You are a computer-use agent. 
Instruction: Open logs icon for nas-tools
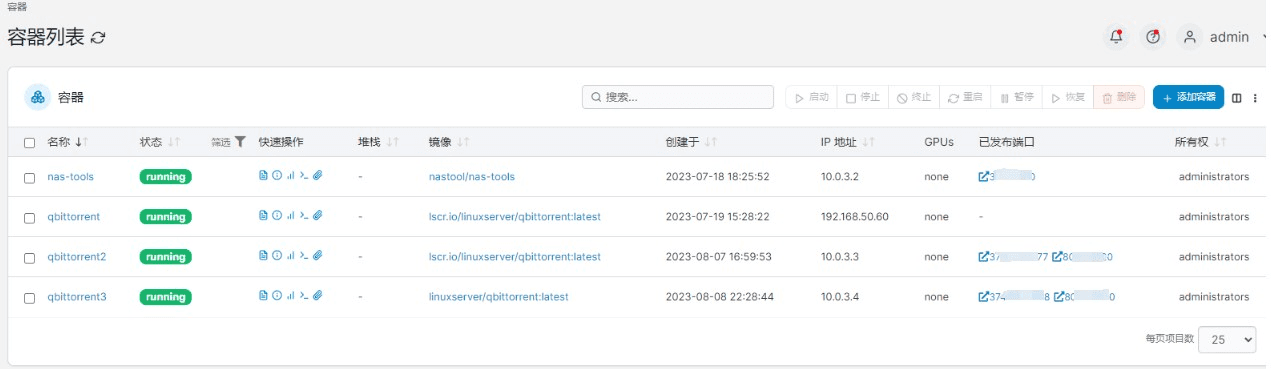(x=263, y=175)
